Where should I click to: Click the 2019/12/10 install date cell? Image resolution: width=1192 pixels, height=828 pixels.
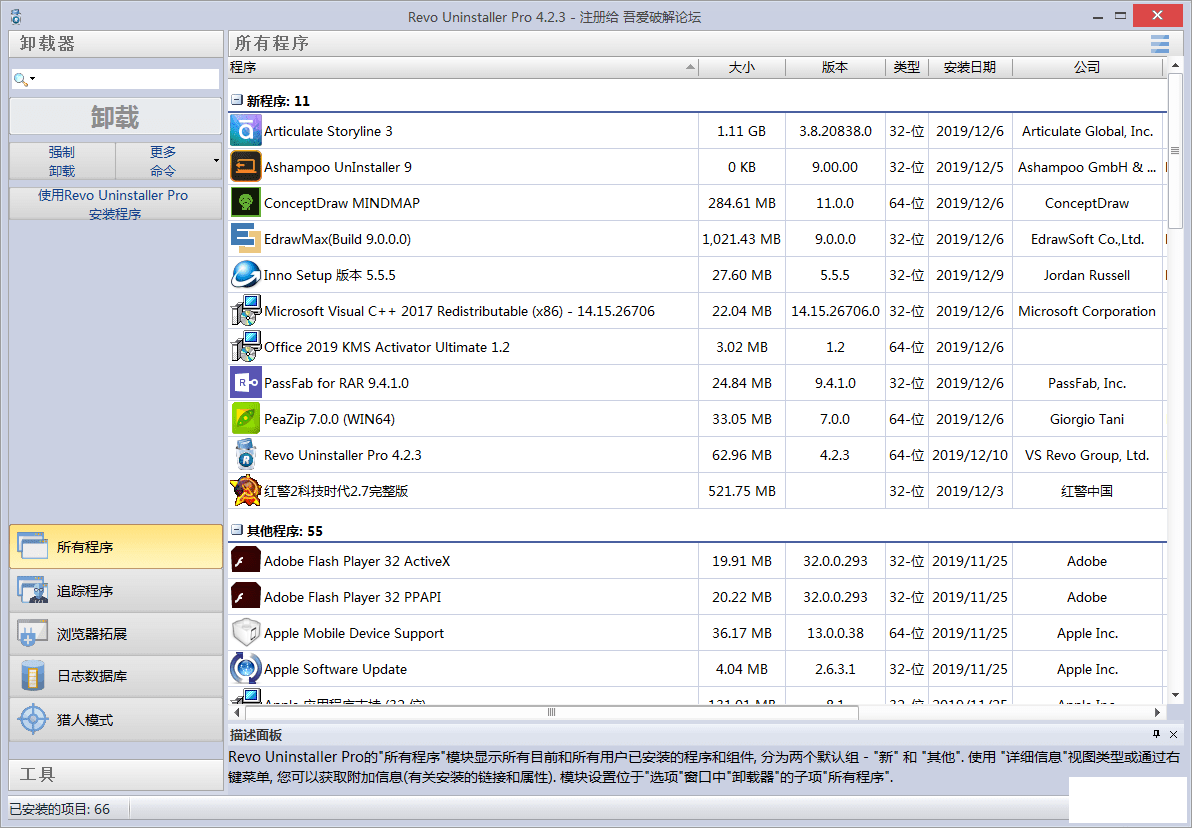tap(969, 455)
